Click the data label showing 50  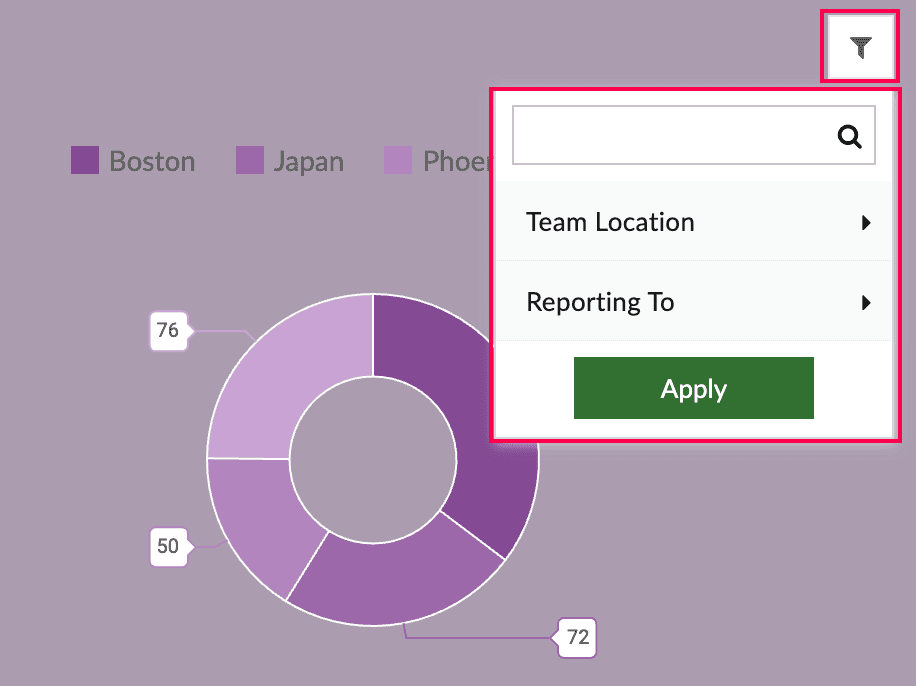coord(168,546)
